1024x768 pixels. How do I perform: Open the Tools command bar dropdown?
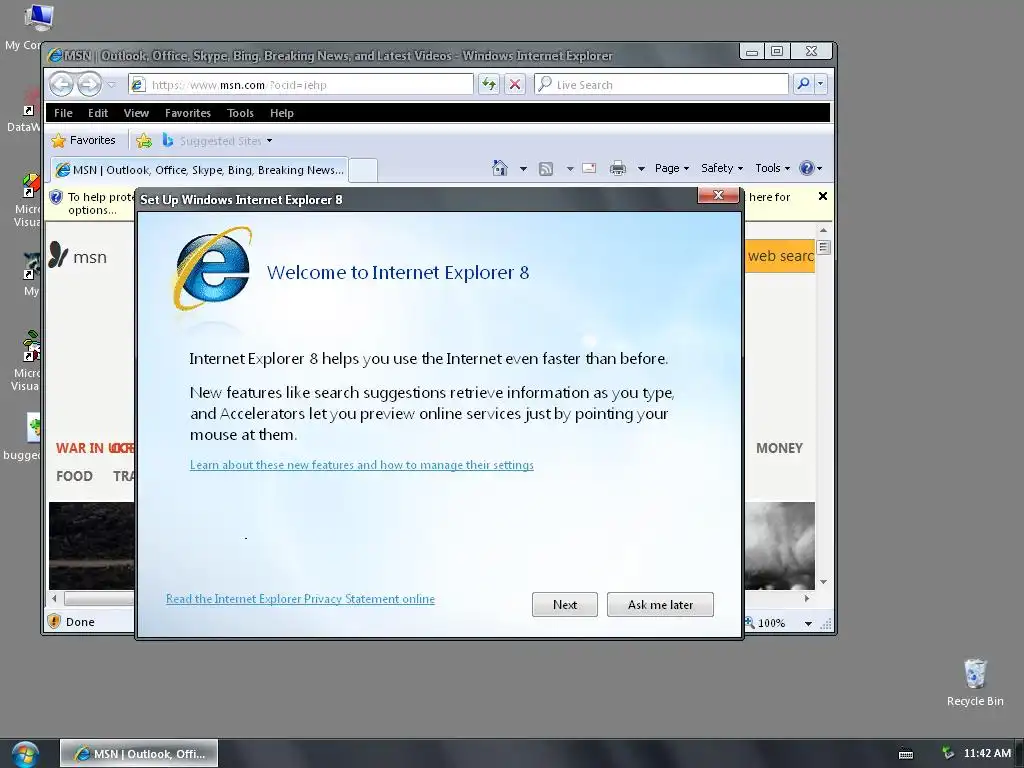(773, 168)
